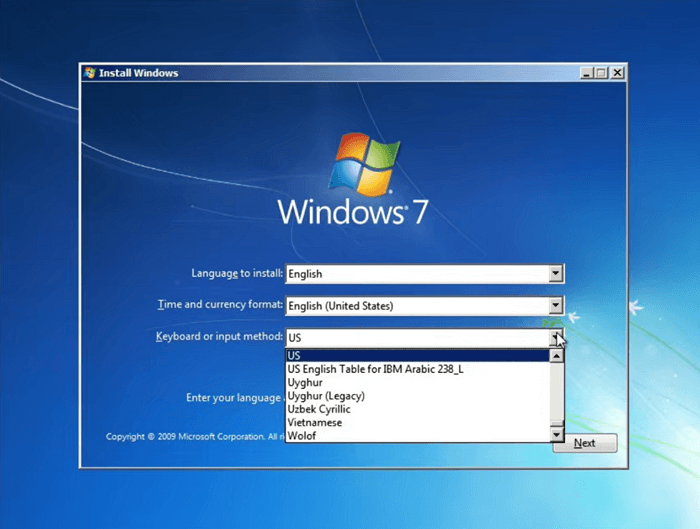
Task: Maximize the Install Windows window
Action: click(601, 73)
